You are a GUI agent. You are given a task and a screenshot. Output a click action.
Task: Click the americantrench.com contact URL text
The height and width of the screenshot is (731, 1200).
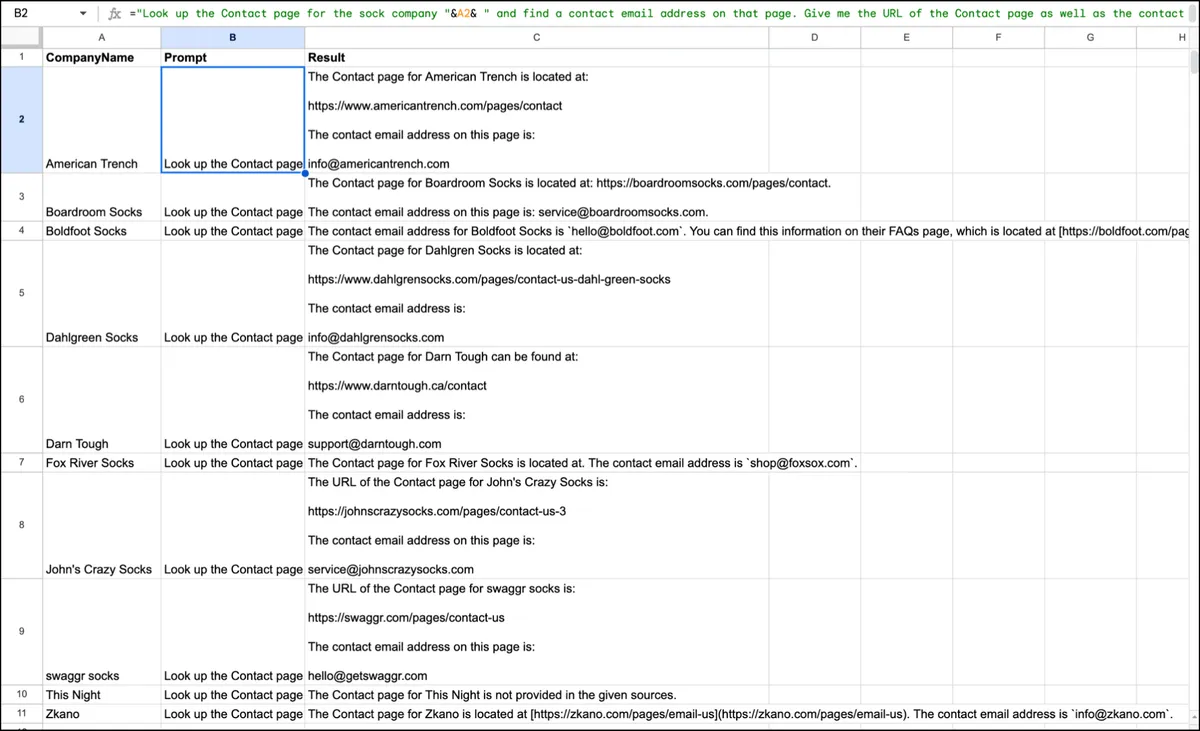click(x=435, y=105)
